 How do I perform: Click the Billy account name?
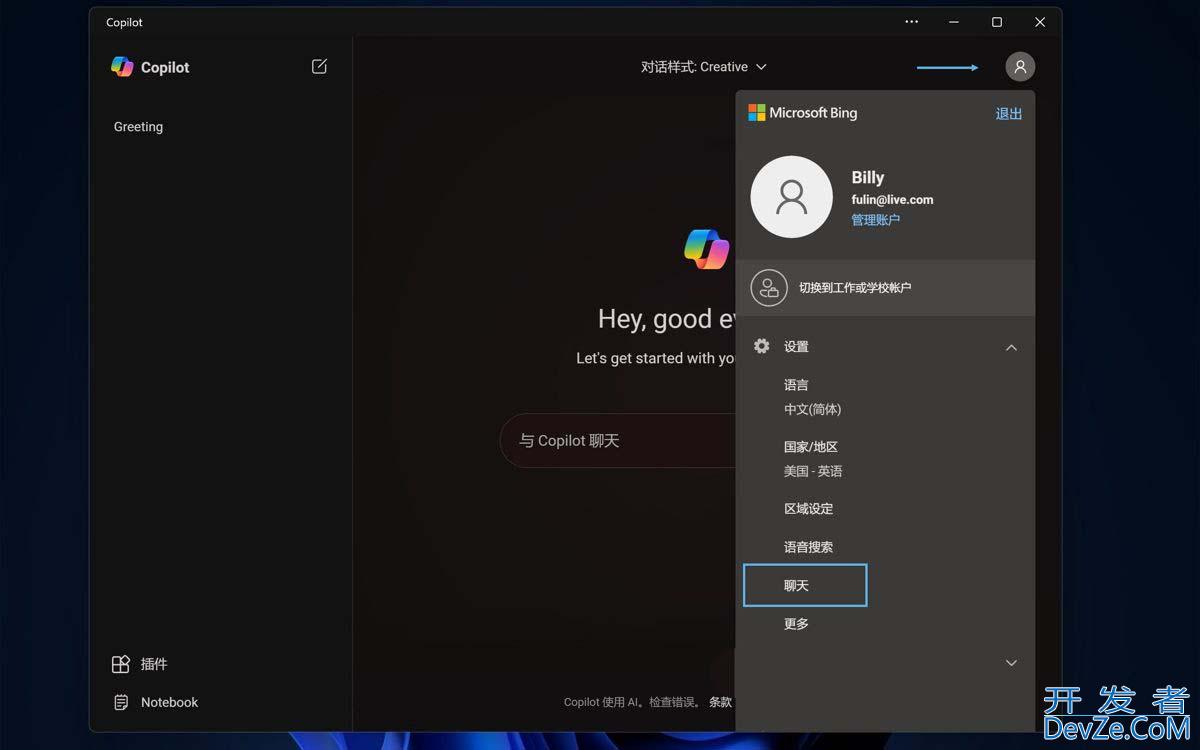pyautogui.click(x=868, y=177)
